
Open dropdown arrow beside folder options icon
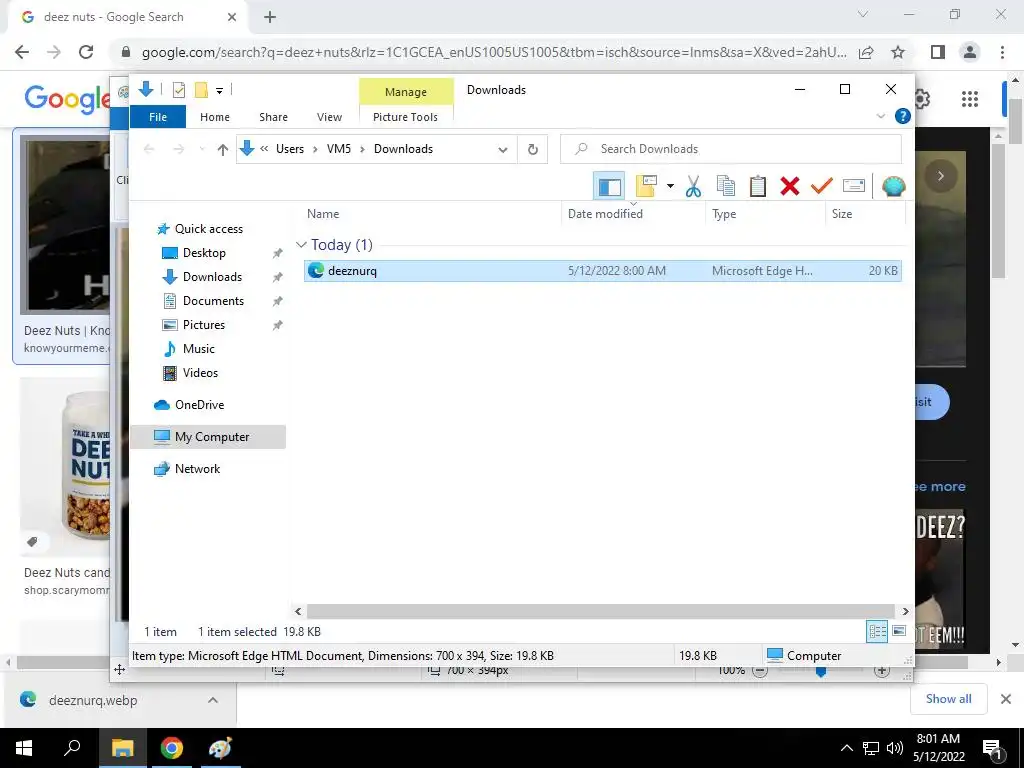pos(670,186)
